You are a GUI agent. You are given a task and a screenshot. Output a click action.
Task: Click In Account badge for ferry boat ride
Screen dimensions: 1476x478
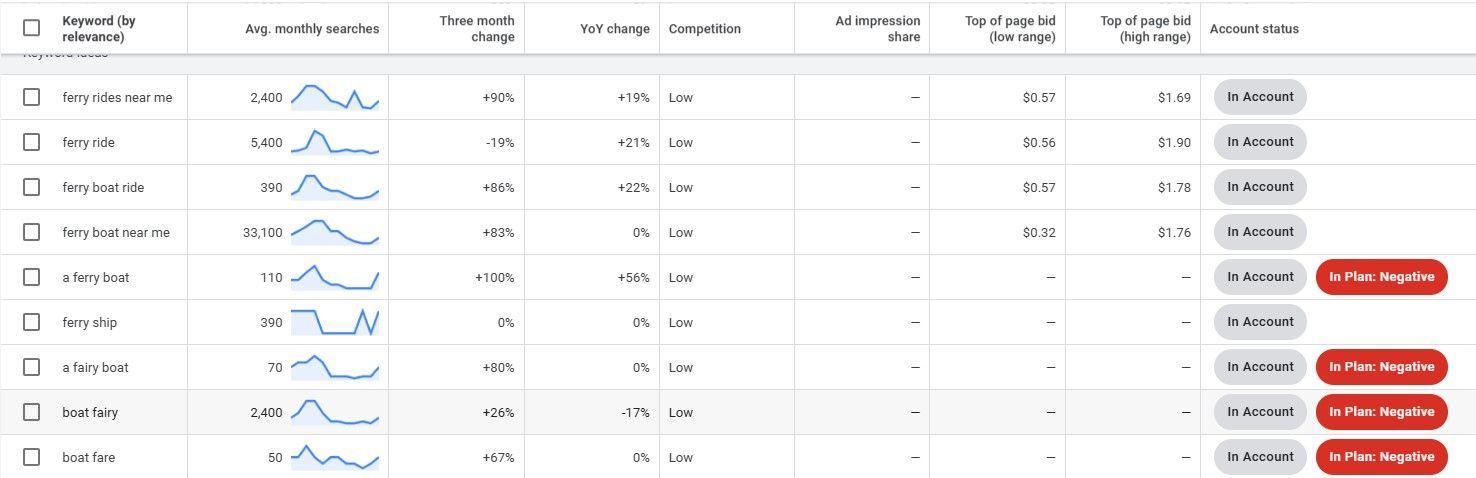pyautogui.click(x=1260, y=187)
